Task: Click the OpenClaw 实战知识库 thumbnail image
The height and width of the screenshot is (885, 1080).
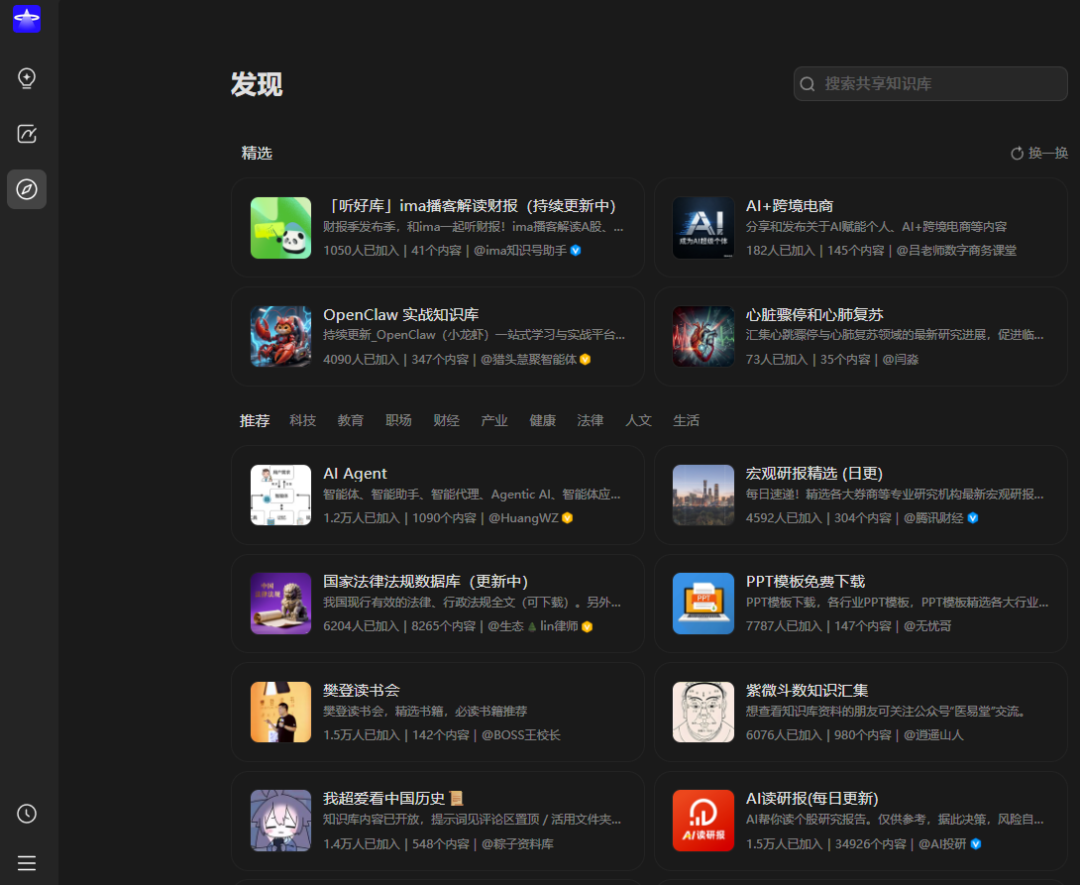Action: point(280,336)
